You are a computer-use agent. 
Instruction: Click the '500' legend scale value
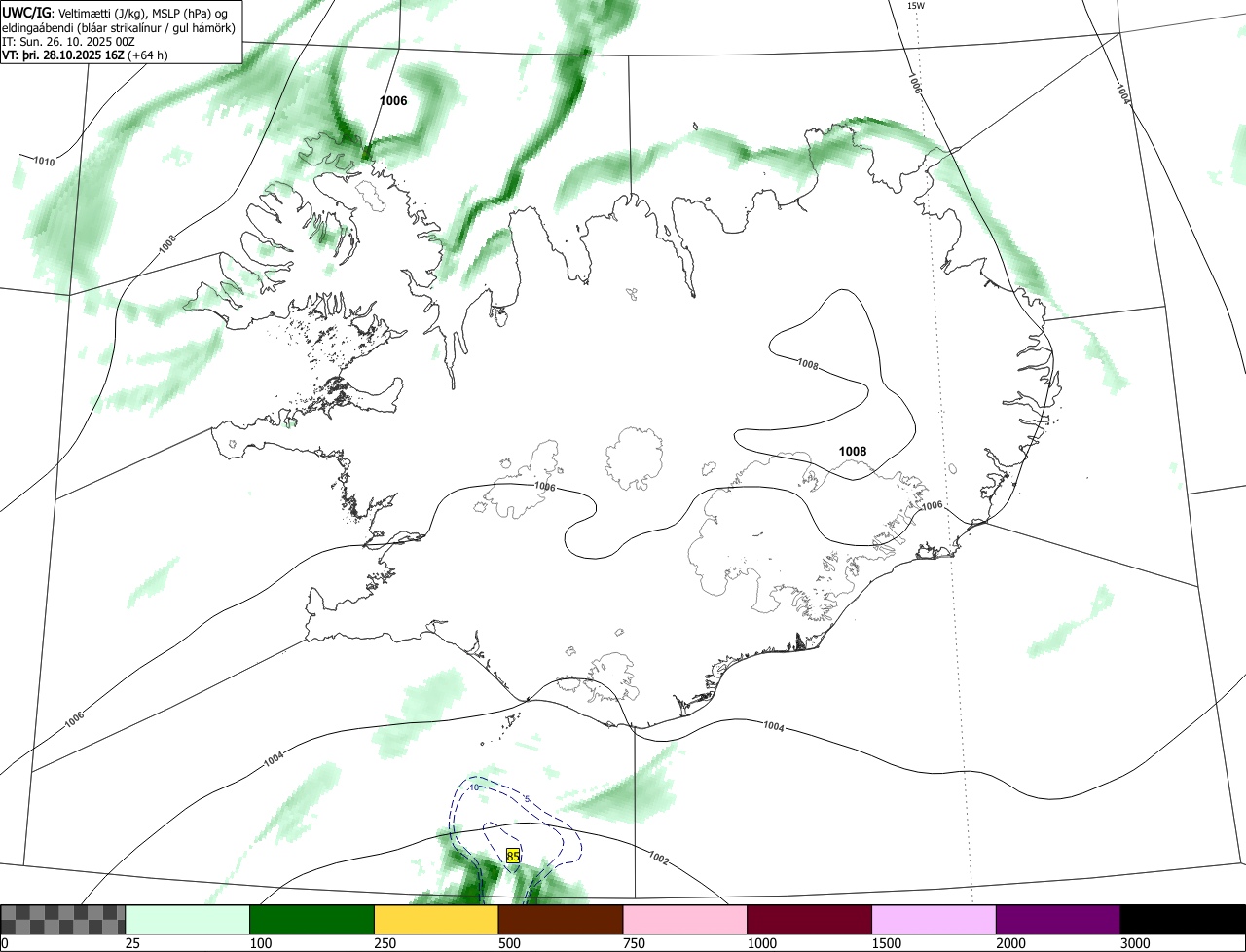pos(509,943)
